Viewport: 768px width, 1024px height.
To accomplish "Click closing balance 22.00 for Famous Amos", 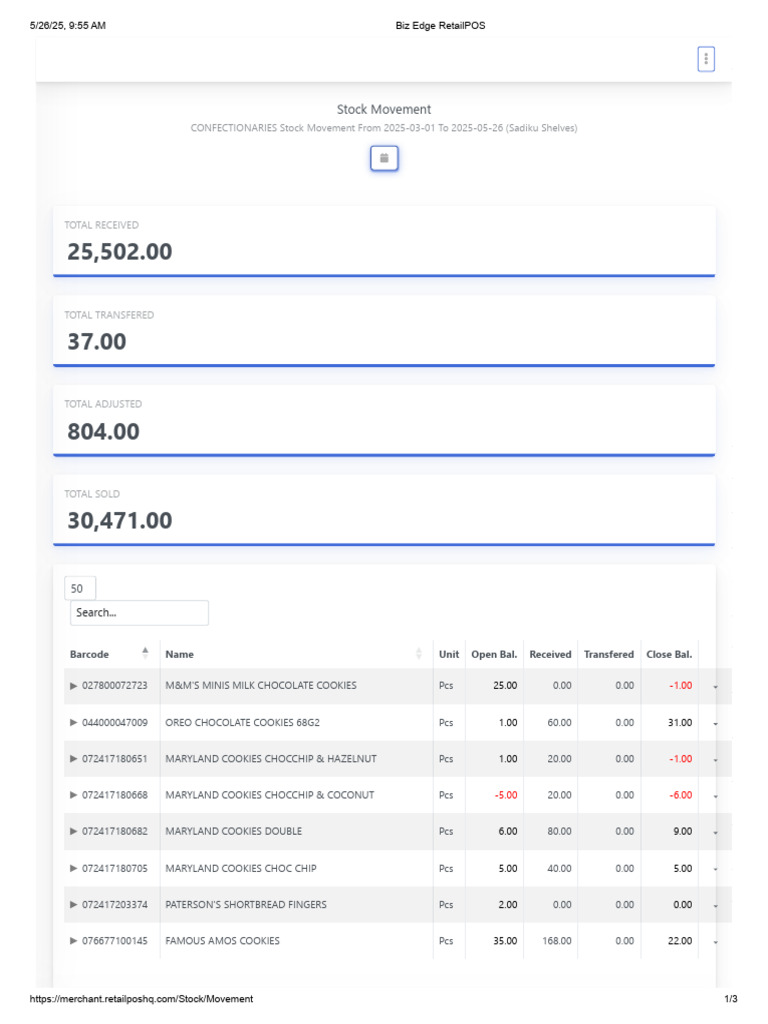I will pos(680,941).
